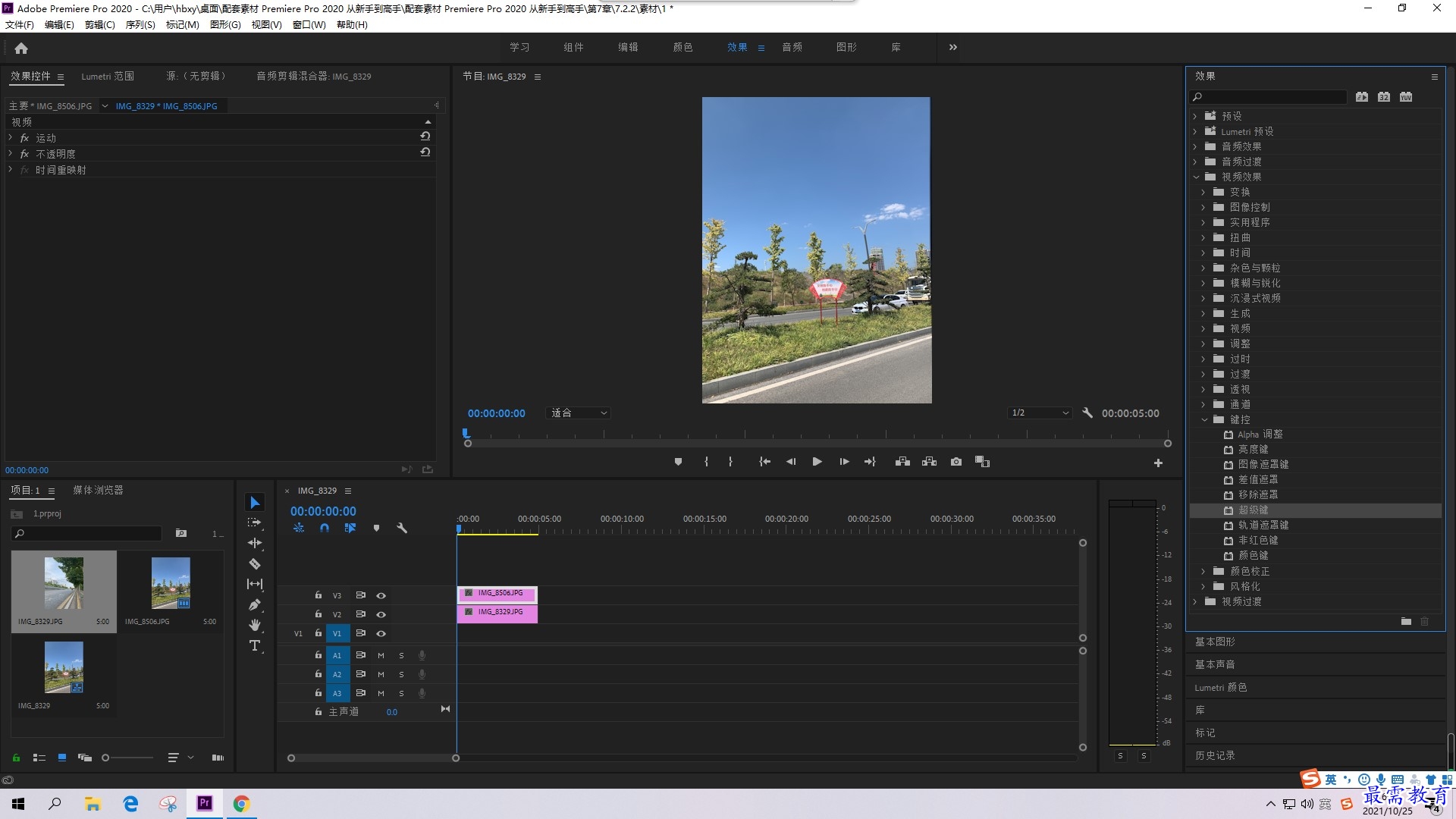Step back one frame
Viewport: 1456px width, 819px height.
pos(791,462)
